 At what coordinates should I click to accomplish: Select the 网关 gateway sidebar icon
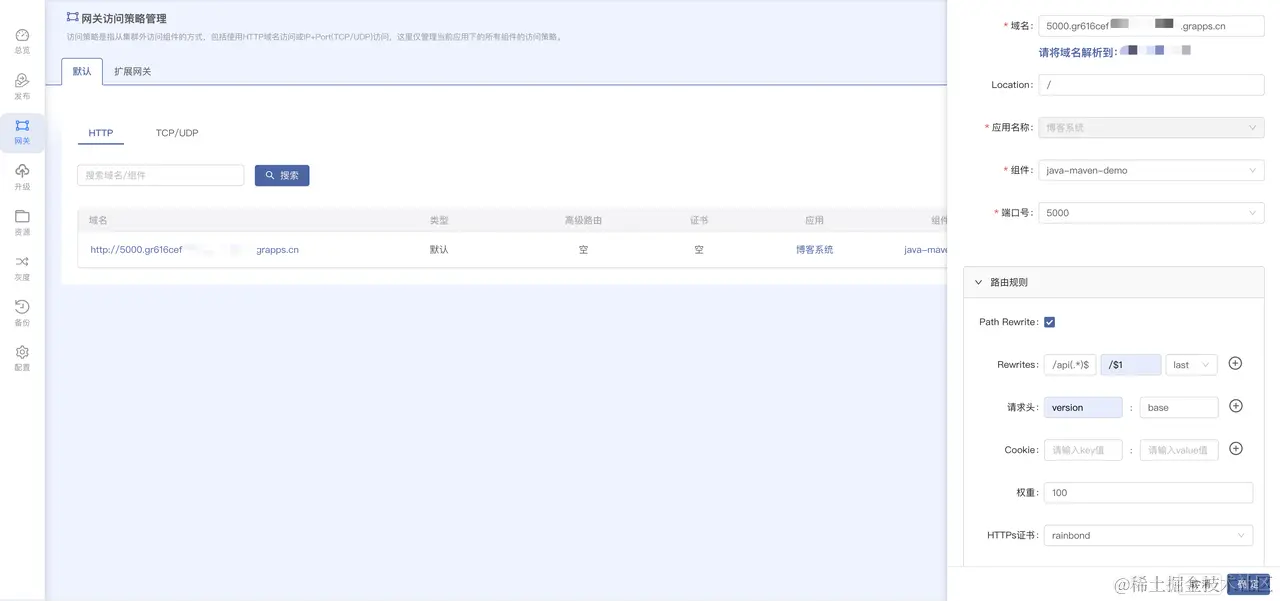coord(22,125)
